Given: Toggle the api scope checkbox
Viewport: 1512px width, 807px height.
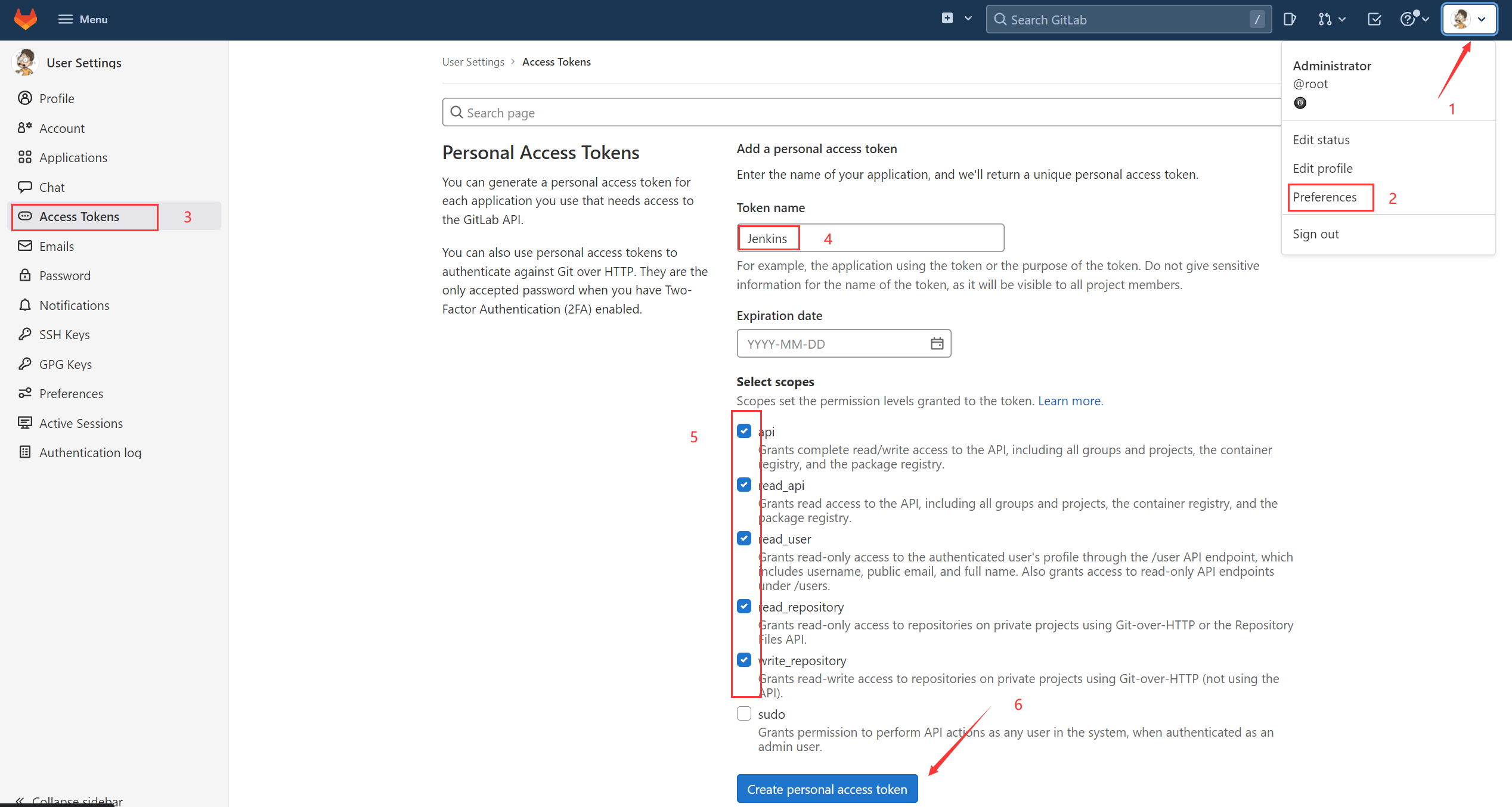Looking at the screenshot, I should (744, 430).
